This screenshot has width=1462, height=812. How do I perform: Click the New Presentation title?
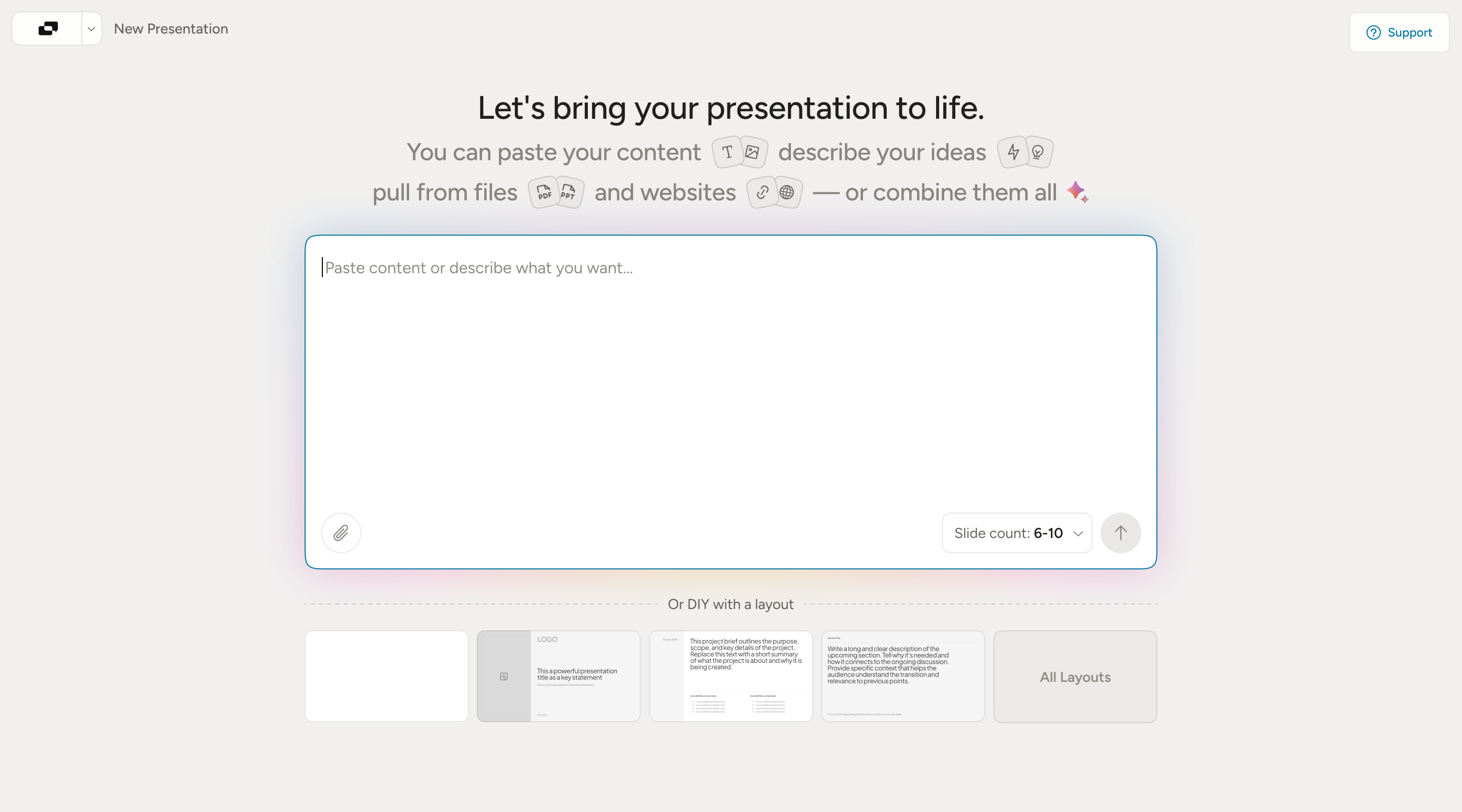171,29
